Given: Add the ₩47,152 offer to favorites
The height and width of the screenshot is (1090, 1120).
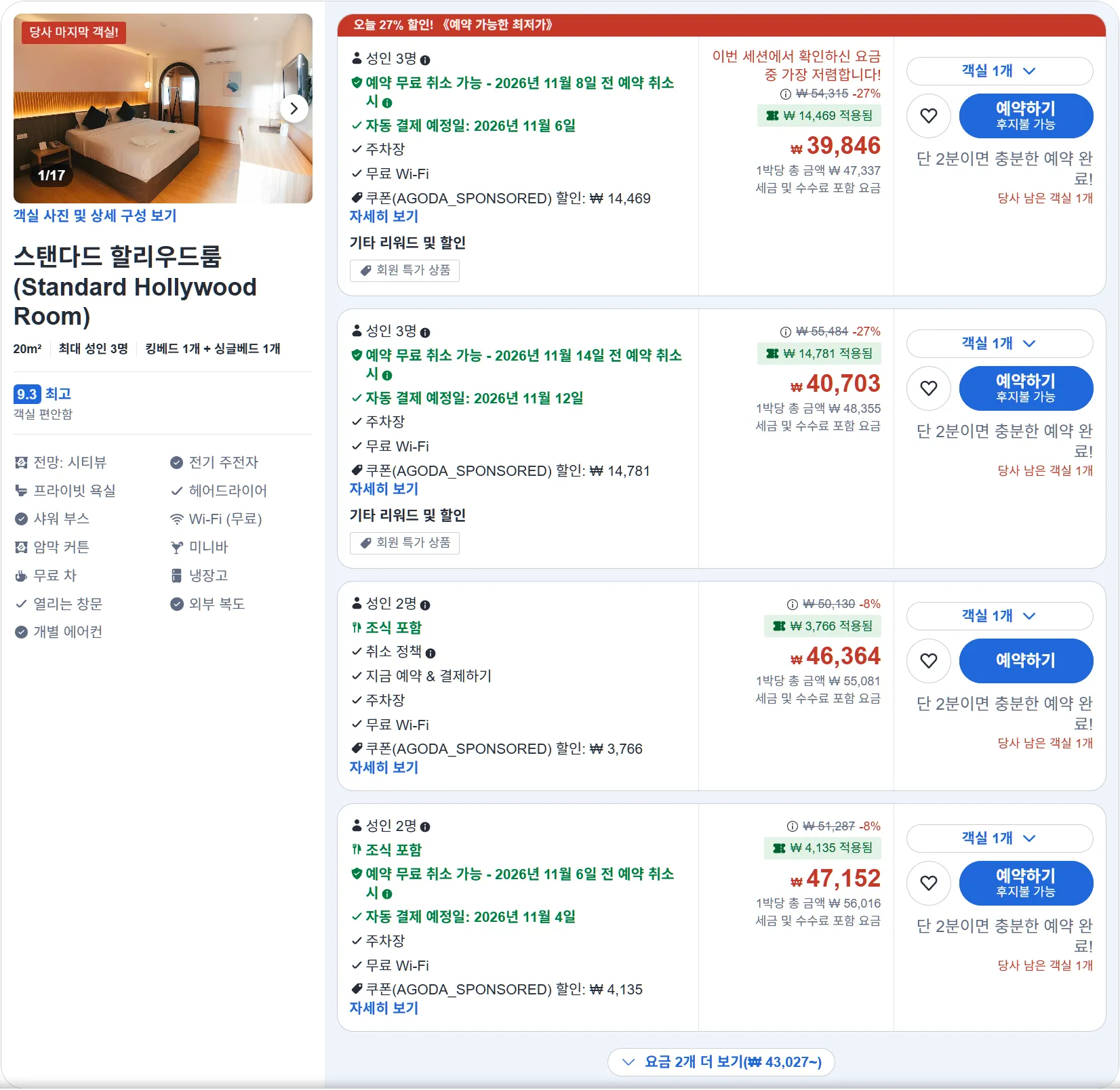Looking at the screenshot, I should point(929,883).
